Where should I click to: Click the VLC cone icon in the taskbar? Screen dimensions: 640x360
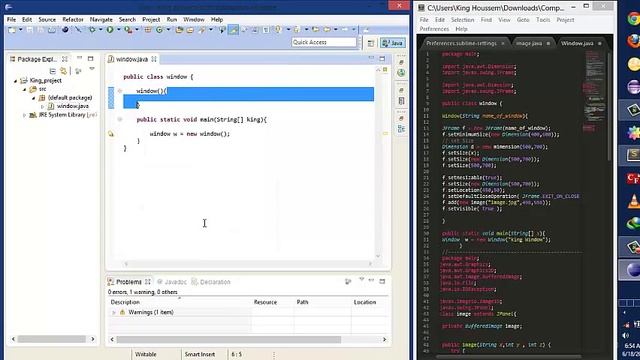pos(634,201)
